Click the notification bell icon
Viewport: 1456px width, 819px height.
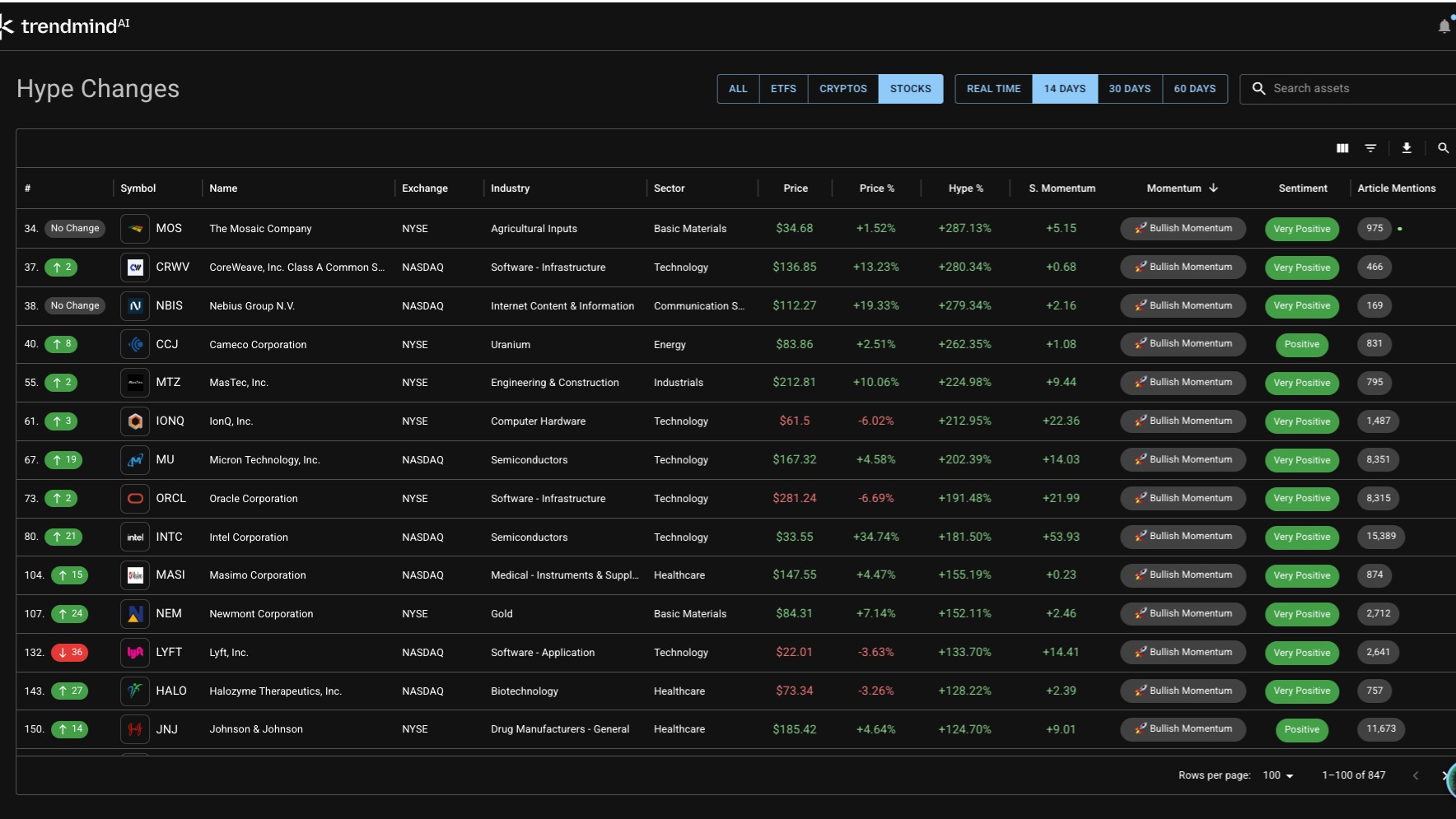[1444, 26]
